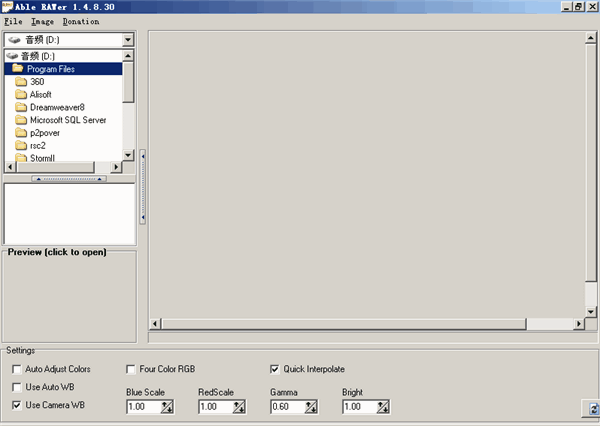Click image area vertical scrollbar thumb
This screenshot has height=426, width=600.
tap(591, 163)
